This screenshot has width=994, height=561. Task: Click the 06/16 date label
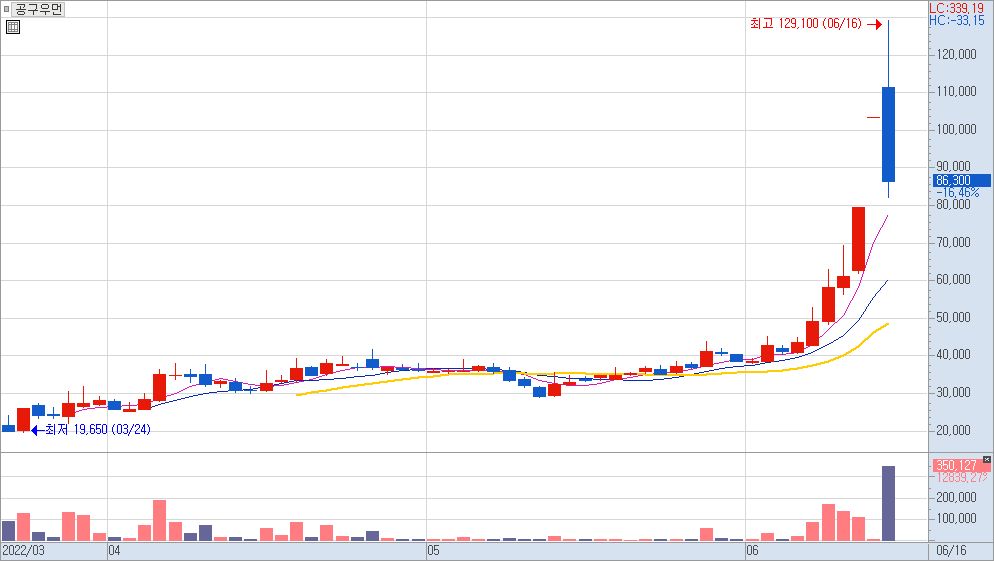(x=952, y=550)
